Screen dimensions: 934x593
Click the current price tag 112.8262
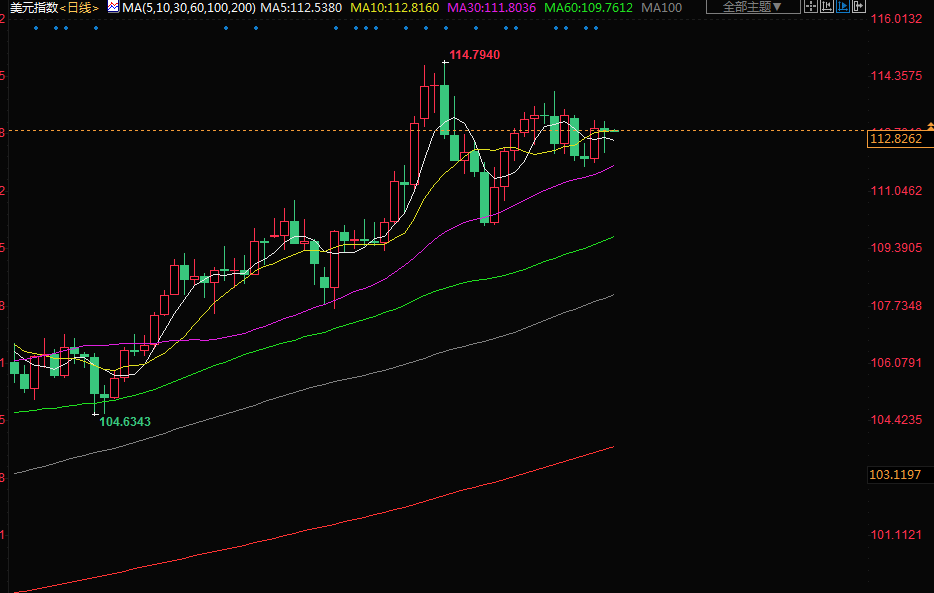click(x=895, y=139)
